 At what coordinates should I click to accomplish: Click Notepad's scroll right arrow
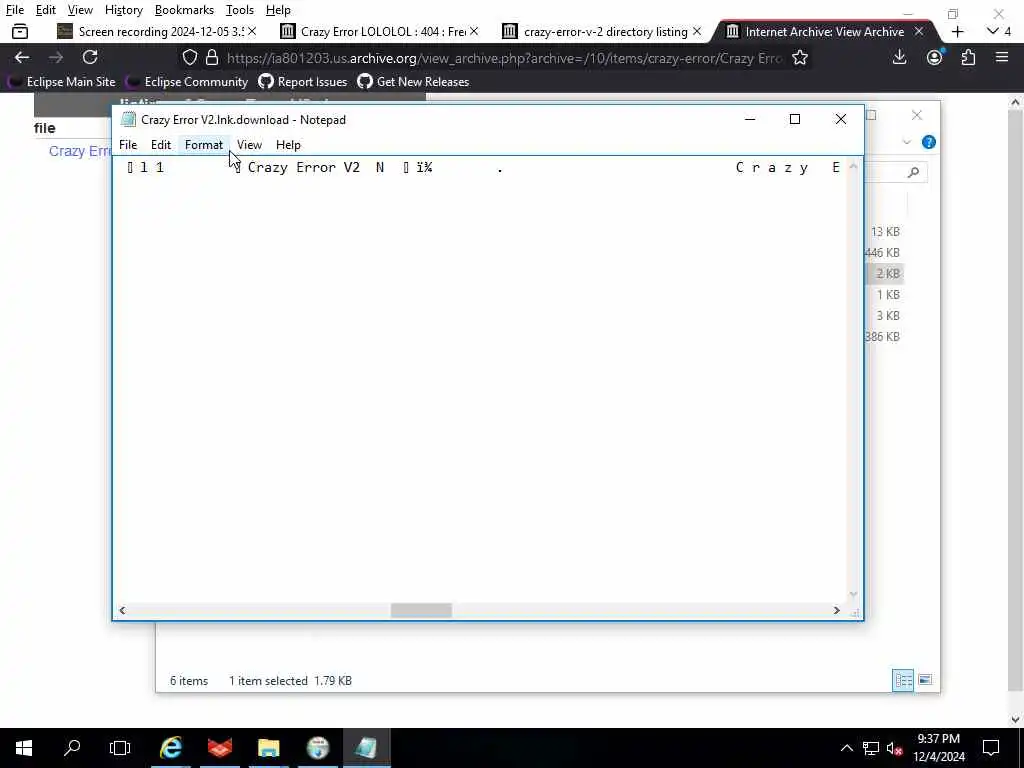837,610
